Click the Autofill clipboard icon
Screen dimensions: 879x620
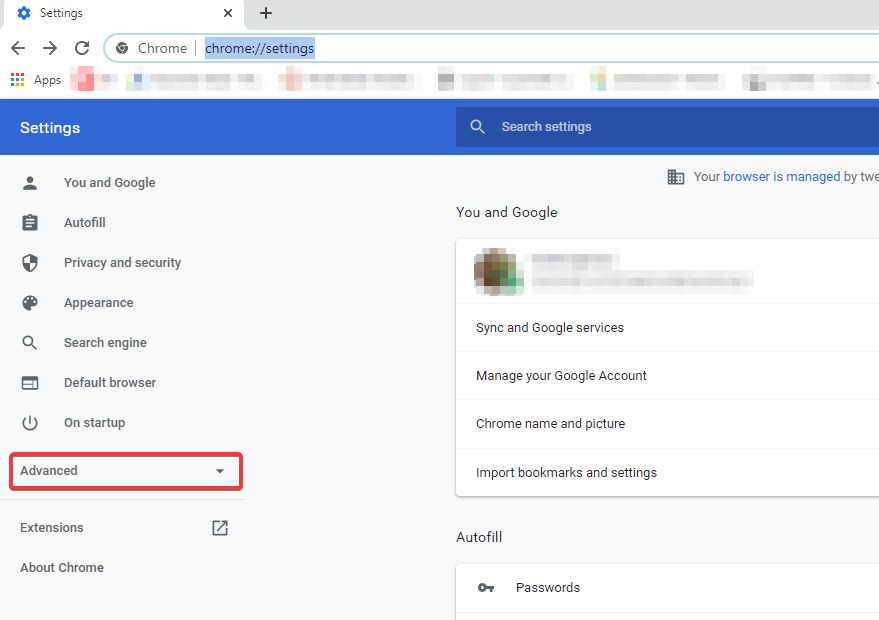pos(30,222)
